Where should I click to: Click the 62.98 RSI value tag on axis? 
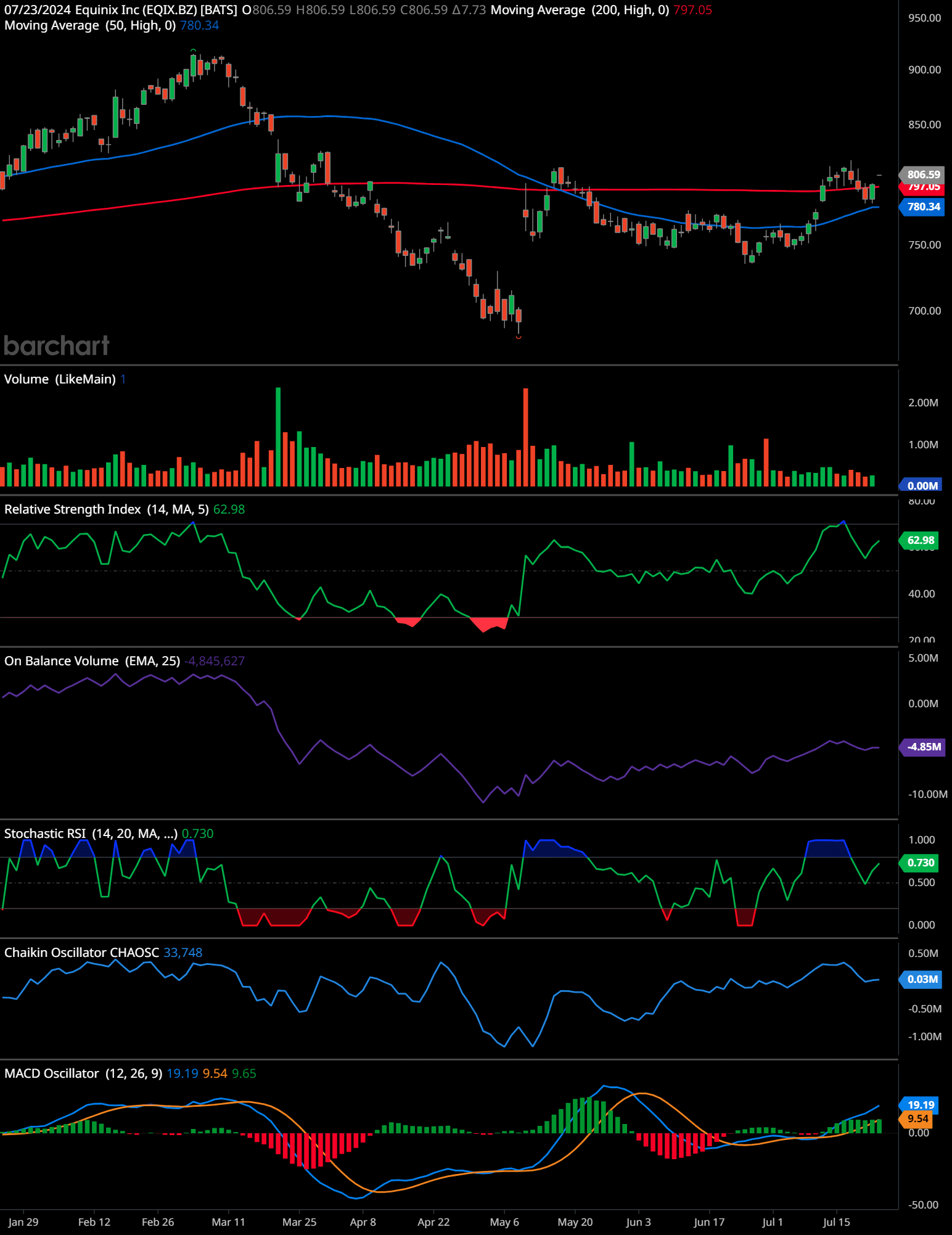click(x=919, y=540)
